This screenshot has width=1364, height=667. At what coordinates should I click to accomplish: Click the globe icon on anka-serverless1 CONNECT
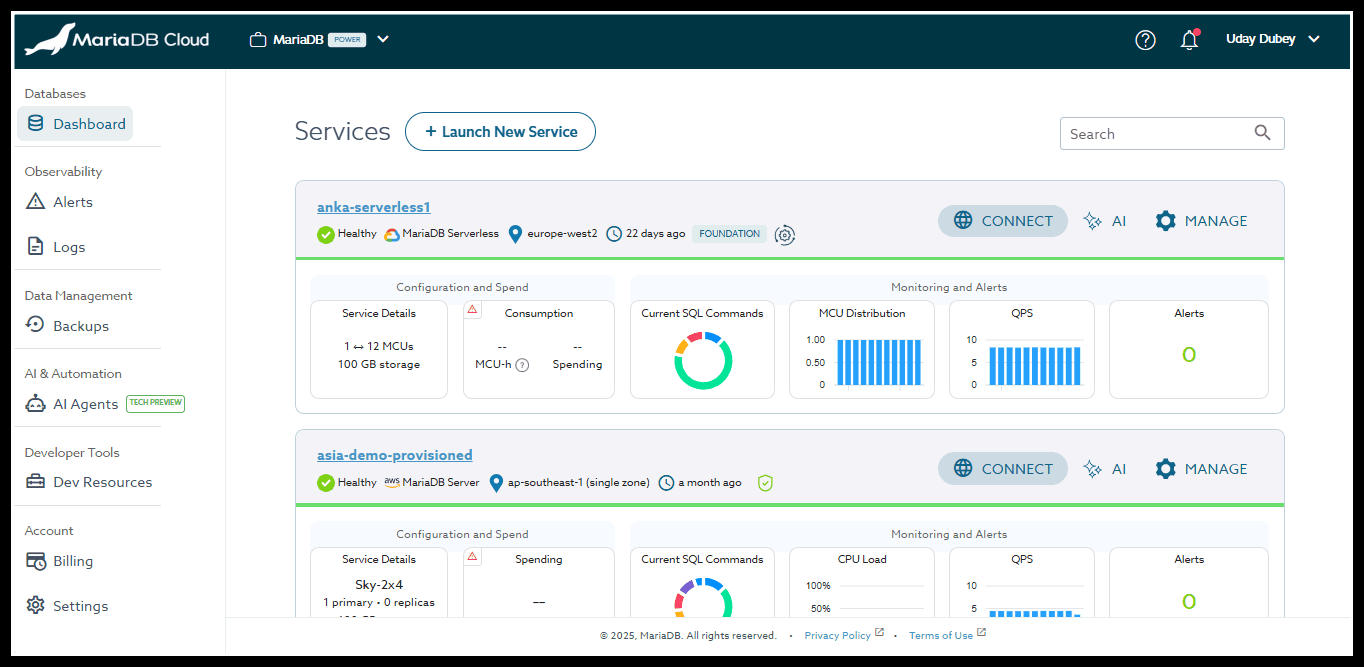tap(963, 220)
